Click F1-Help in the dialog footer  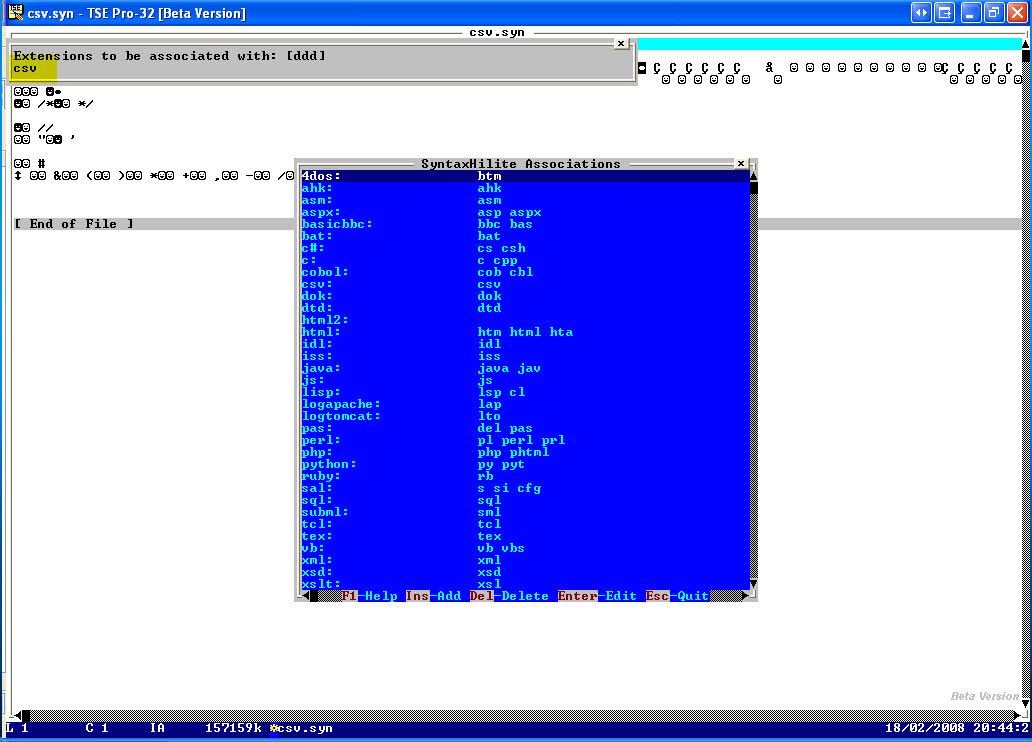point(369,596)
